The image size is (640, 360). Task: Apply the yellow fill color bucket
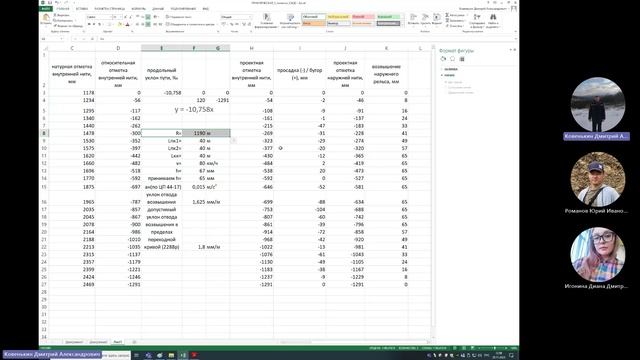(120, 24)
